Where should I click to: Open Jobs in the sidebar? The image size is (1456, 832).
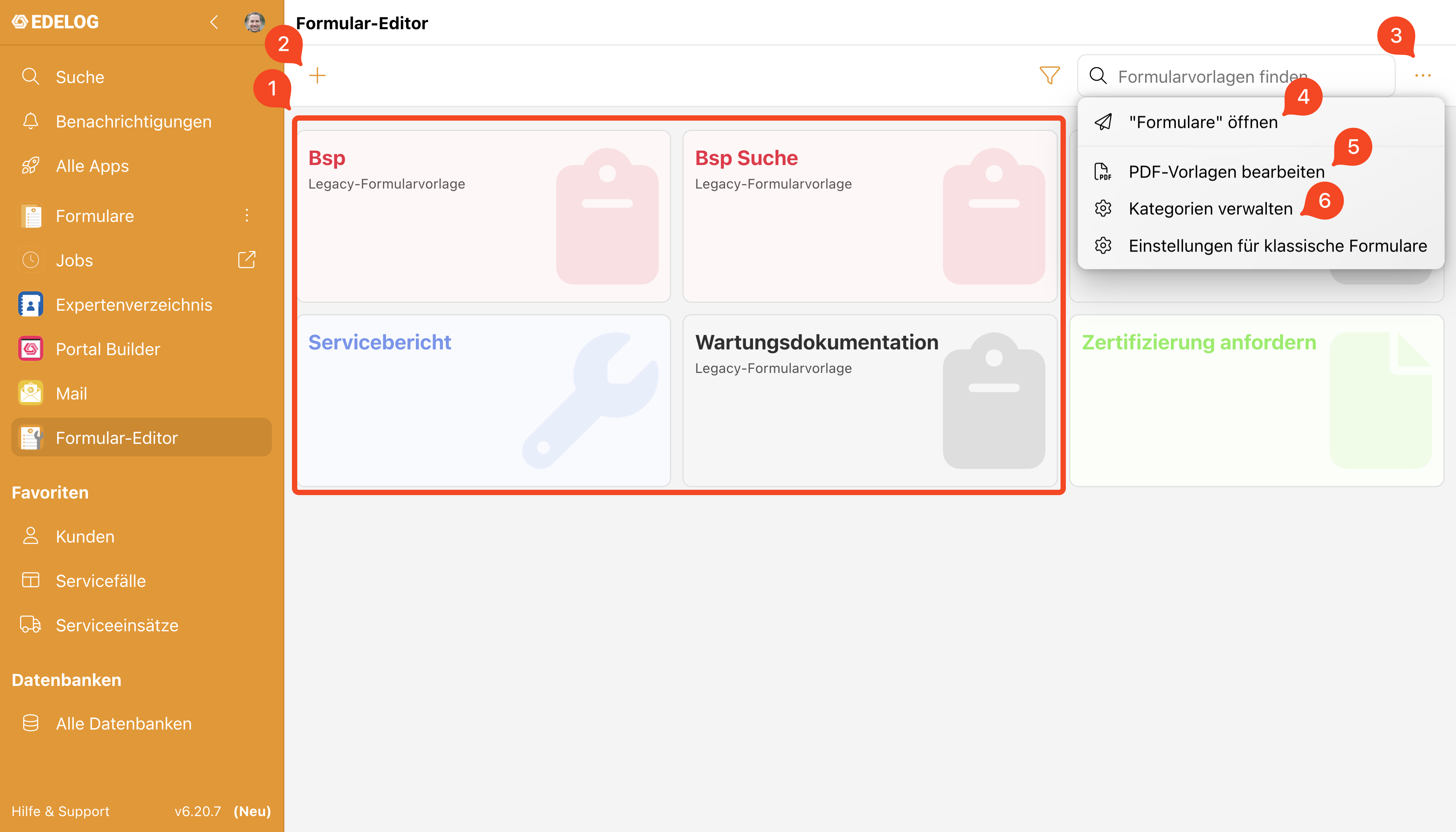point(120,260)
